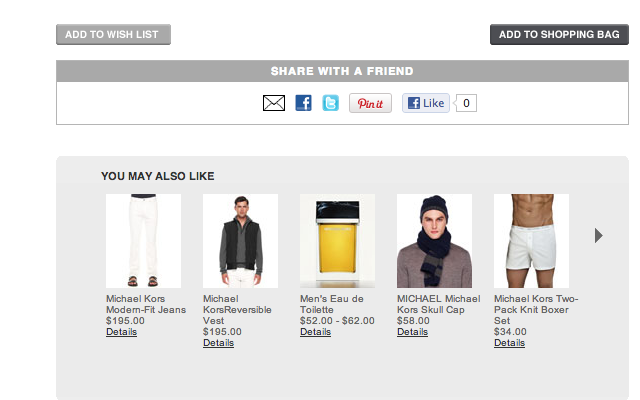
Task: Show next recommended products arrow
Action: click(598, 235)
